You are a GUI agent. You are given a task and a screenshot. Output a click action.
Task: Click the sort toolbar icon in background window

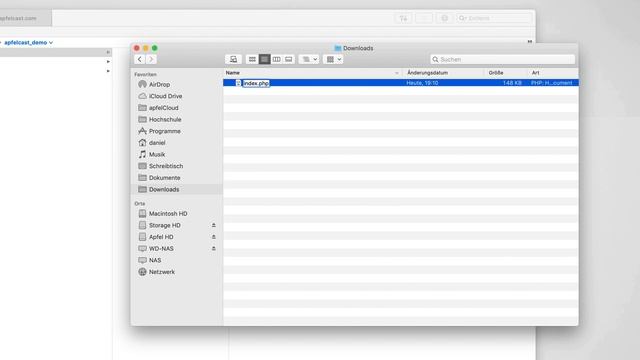pos(403,18)
